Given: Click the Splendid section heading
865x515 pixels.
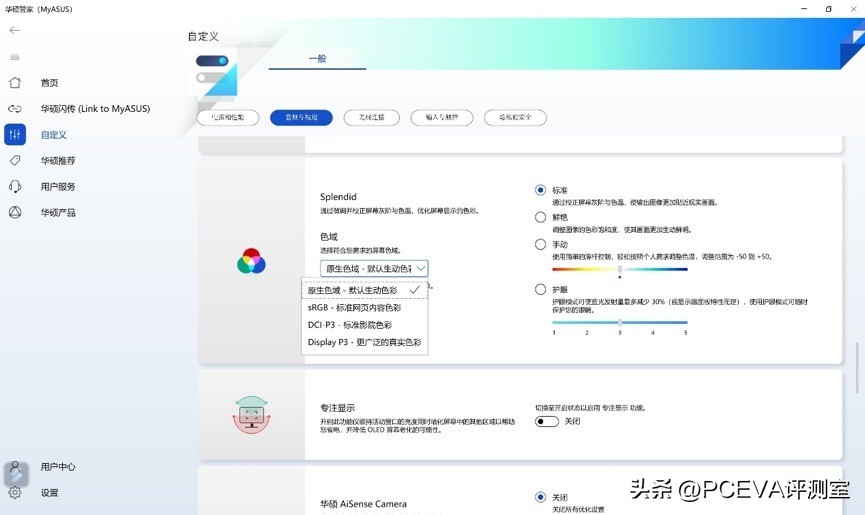Looking at the screenshot, I should point(338,197).
